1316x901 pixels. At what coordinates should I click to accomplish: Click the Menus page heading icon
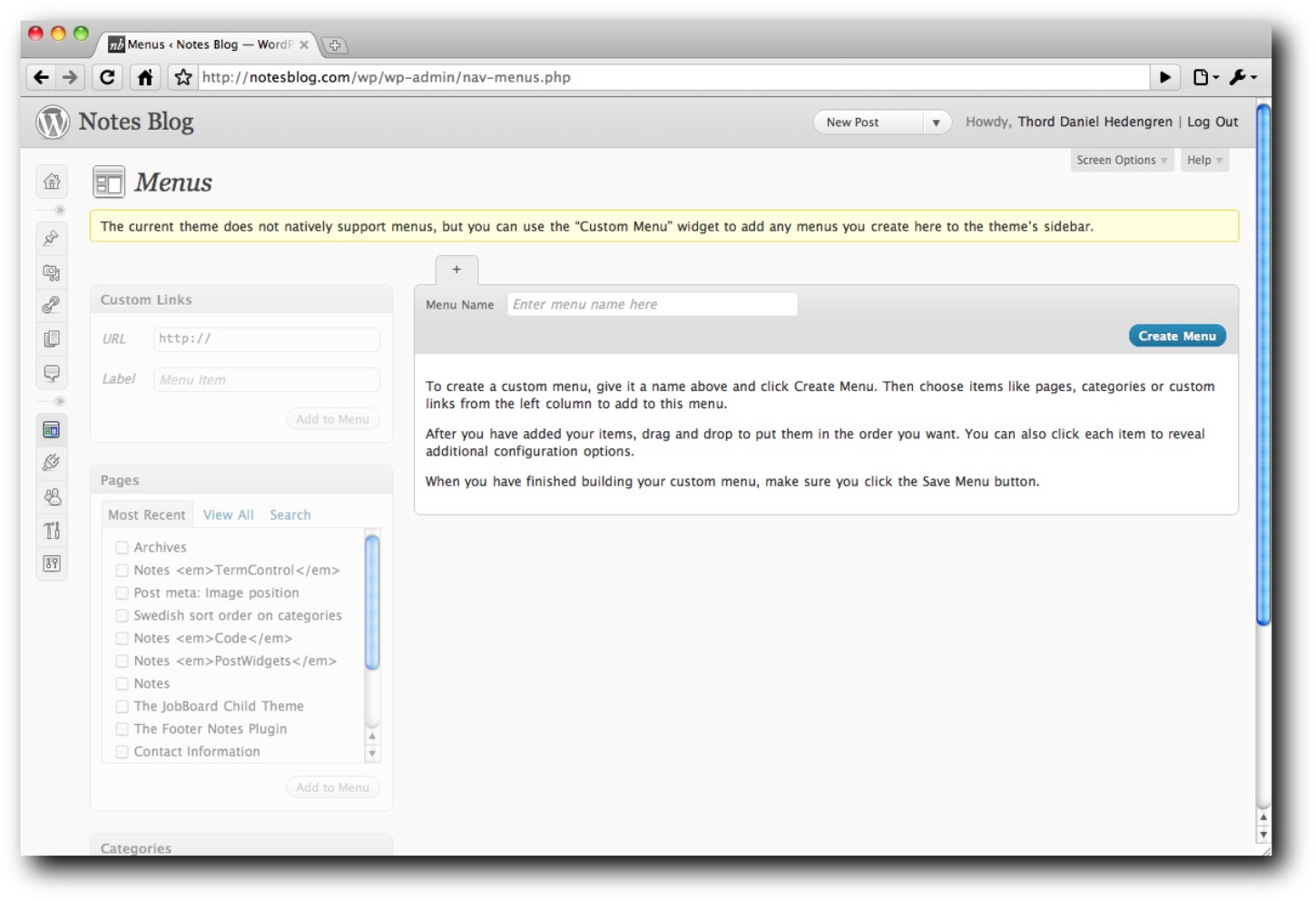pos(109,182)
